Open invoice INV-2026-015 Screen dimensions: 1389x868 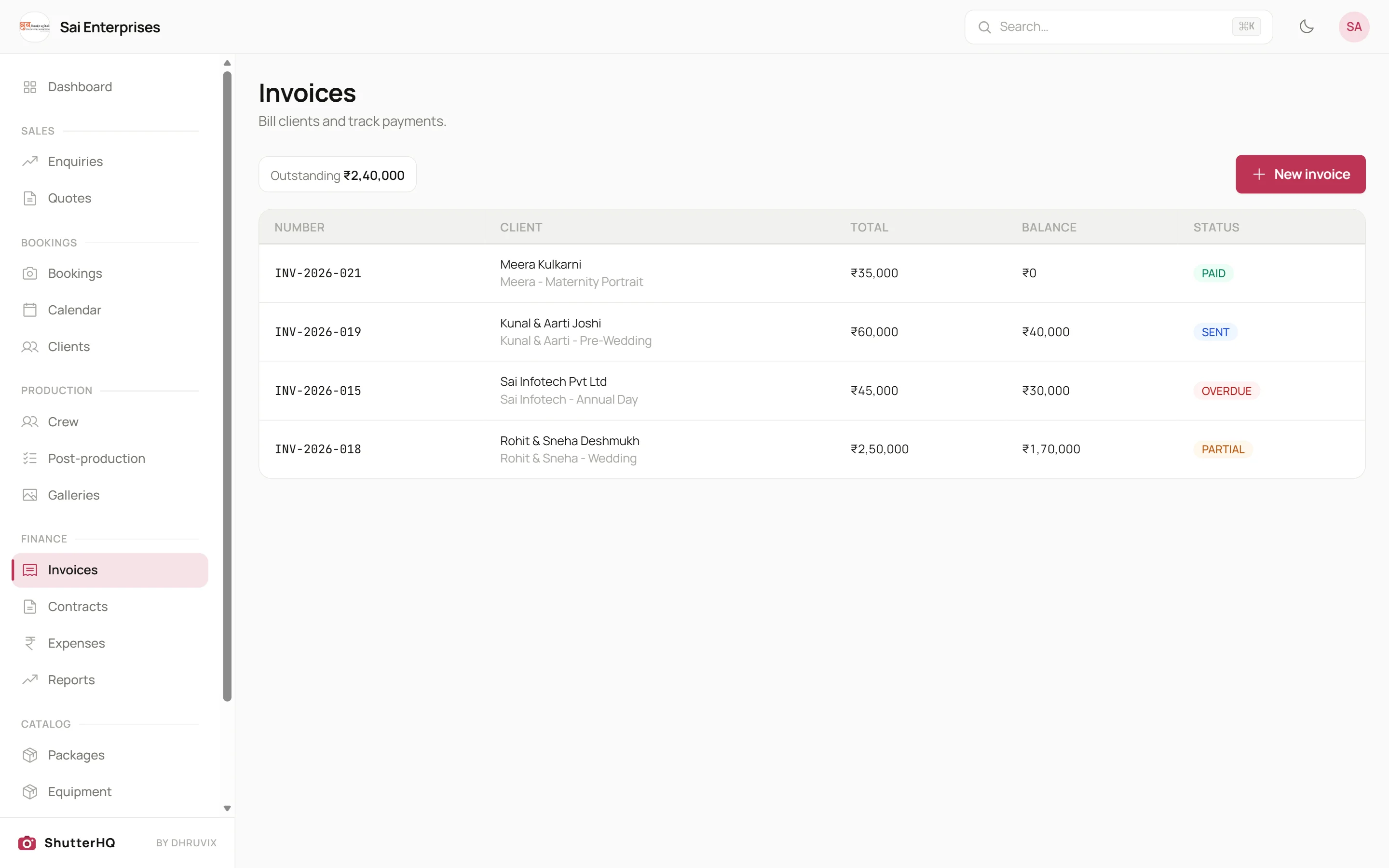coord(318,391)
